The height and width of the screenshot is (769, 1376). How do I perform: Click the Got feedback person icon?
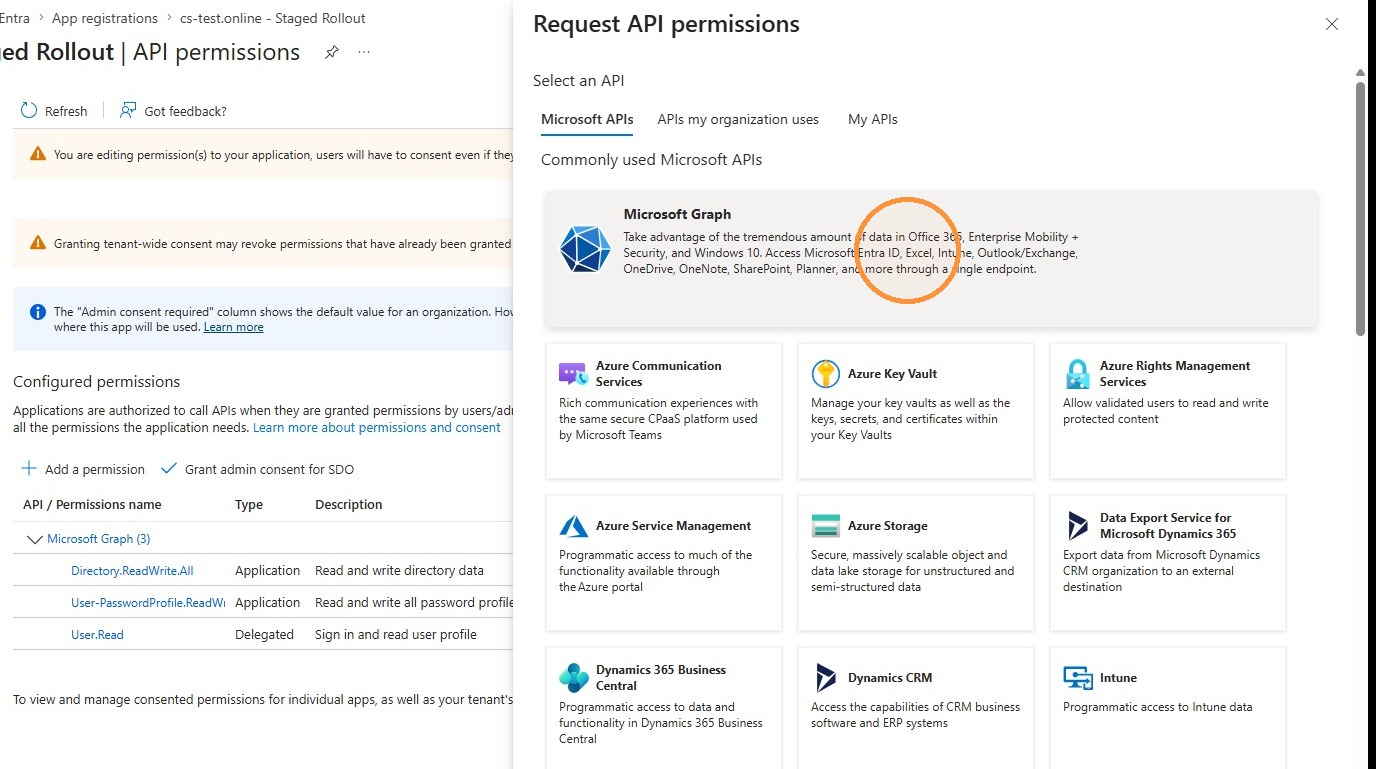tap(128, 111)
